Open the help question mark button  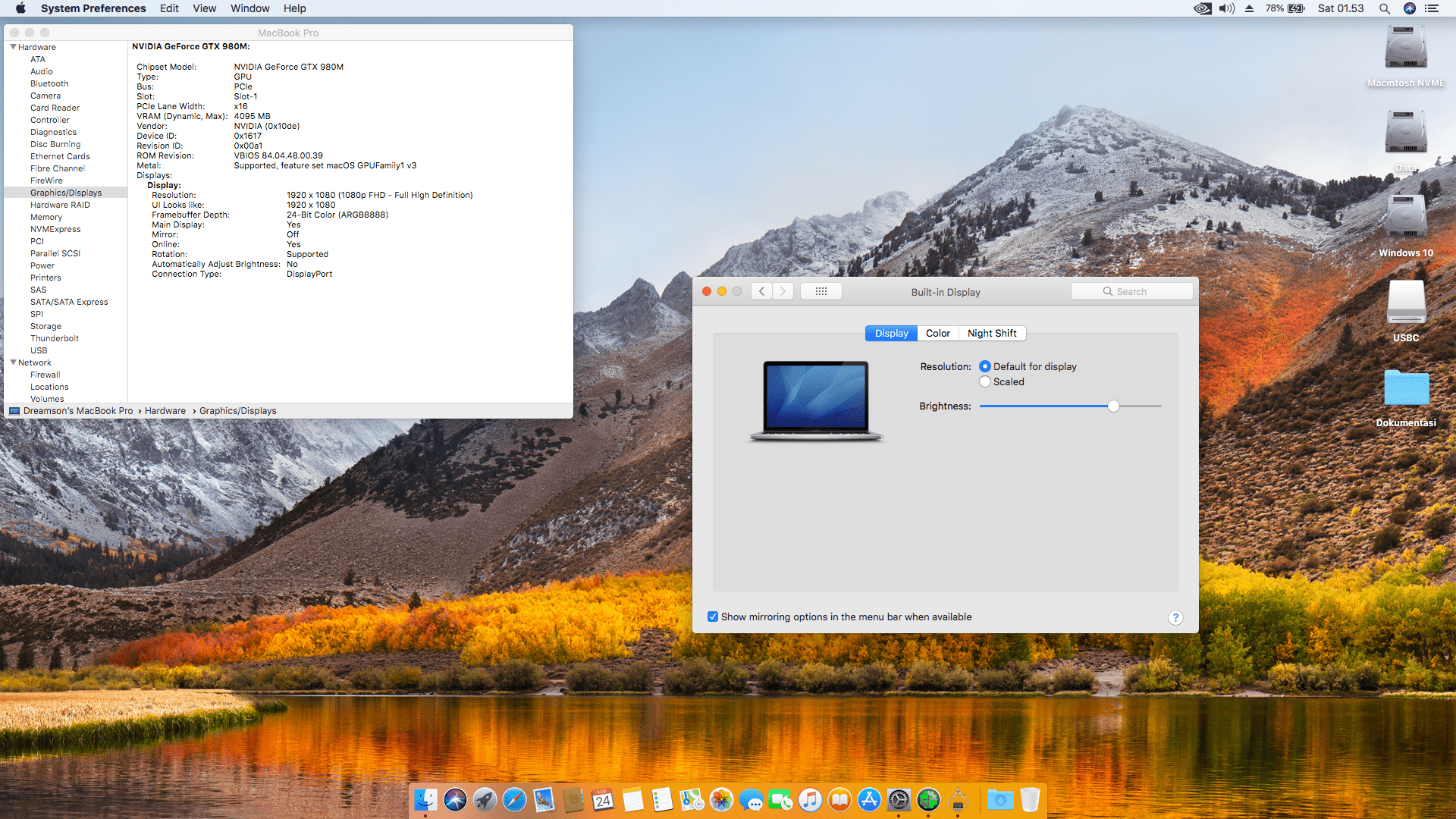click(1175, 617)
